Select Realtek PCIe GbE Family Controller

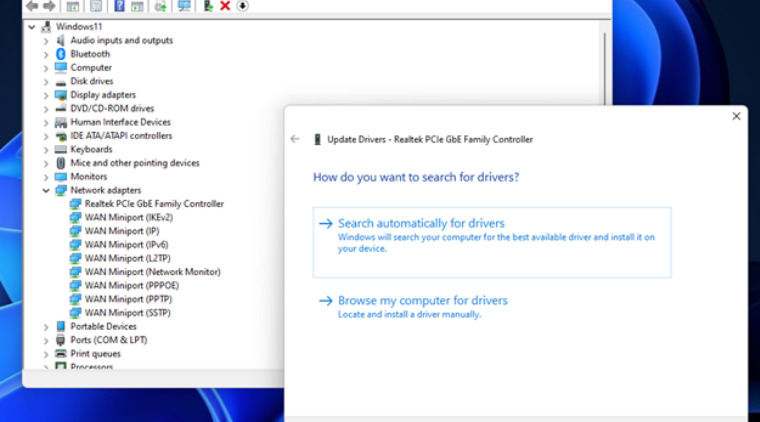tap(154, 203)
